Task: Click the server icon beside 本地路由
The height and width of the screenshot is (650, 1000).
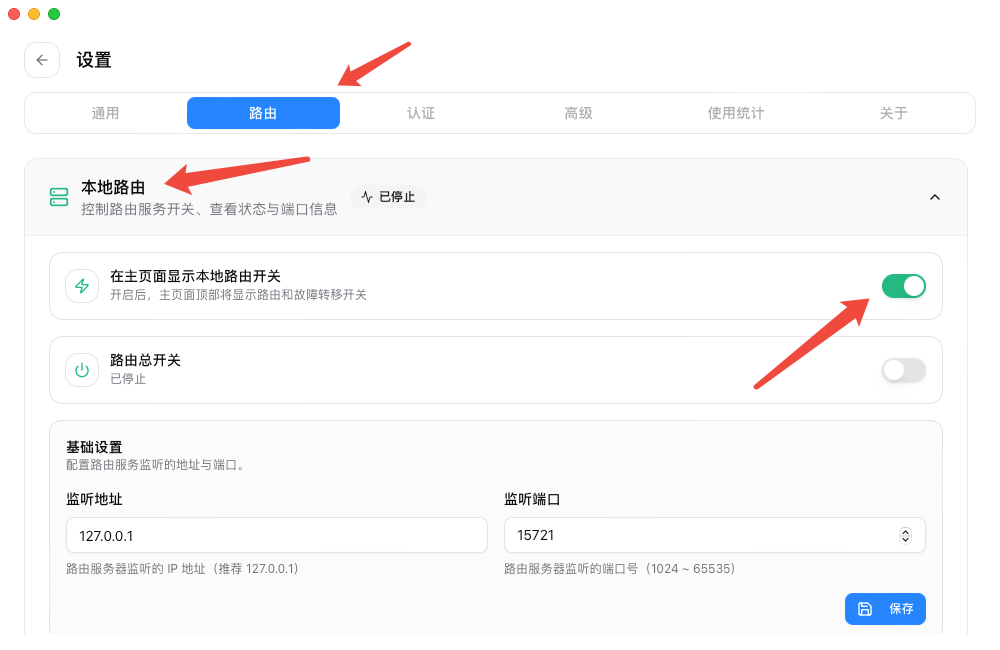Action: click(x=59, y=197)
